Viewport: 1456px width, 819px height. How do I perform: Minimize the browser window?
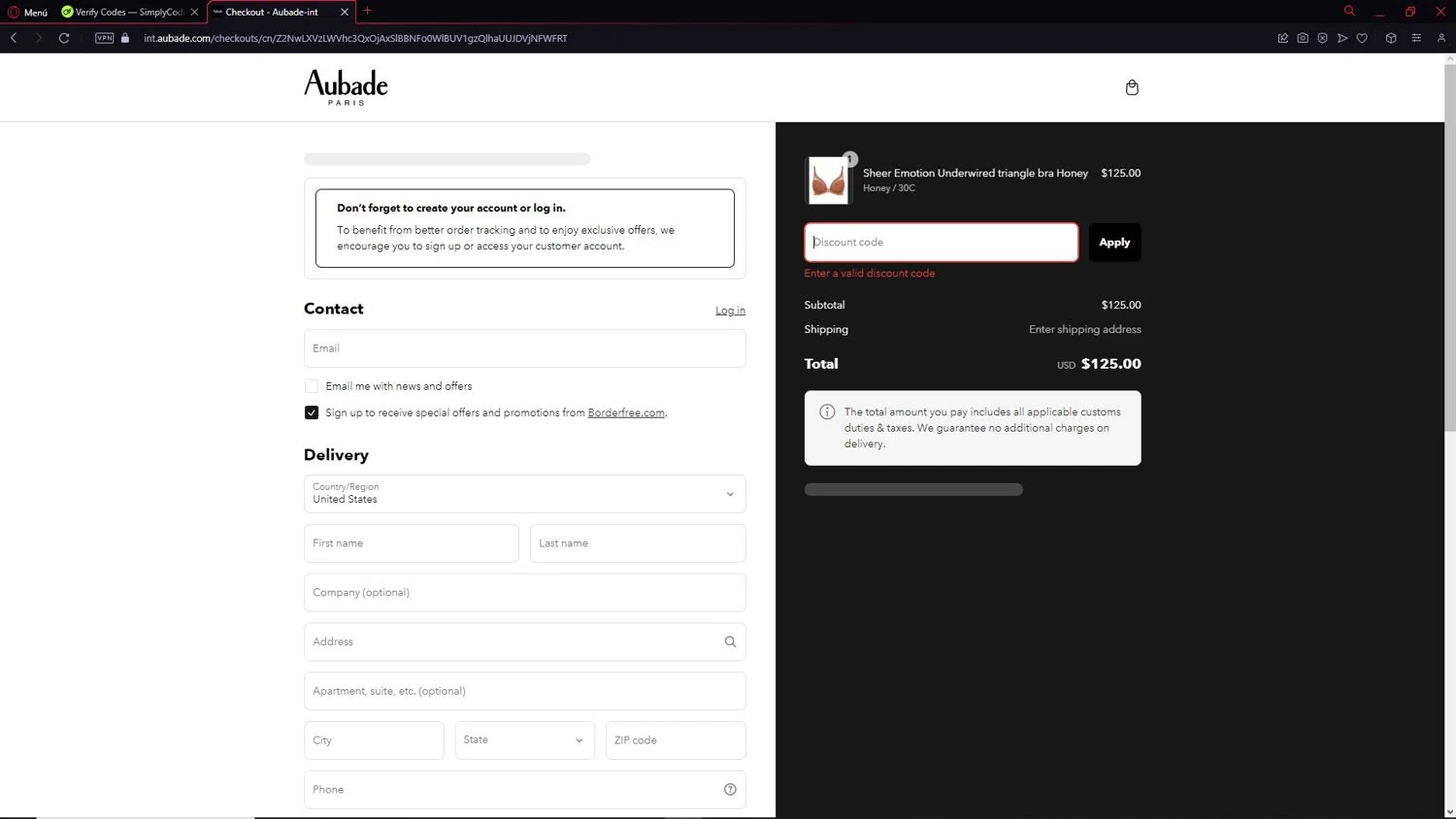pos(1379,12)
